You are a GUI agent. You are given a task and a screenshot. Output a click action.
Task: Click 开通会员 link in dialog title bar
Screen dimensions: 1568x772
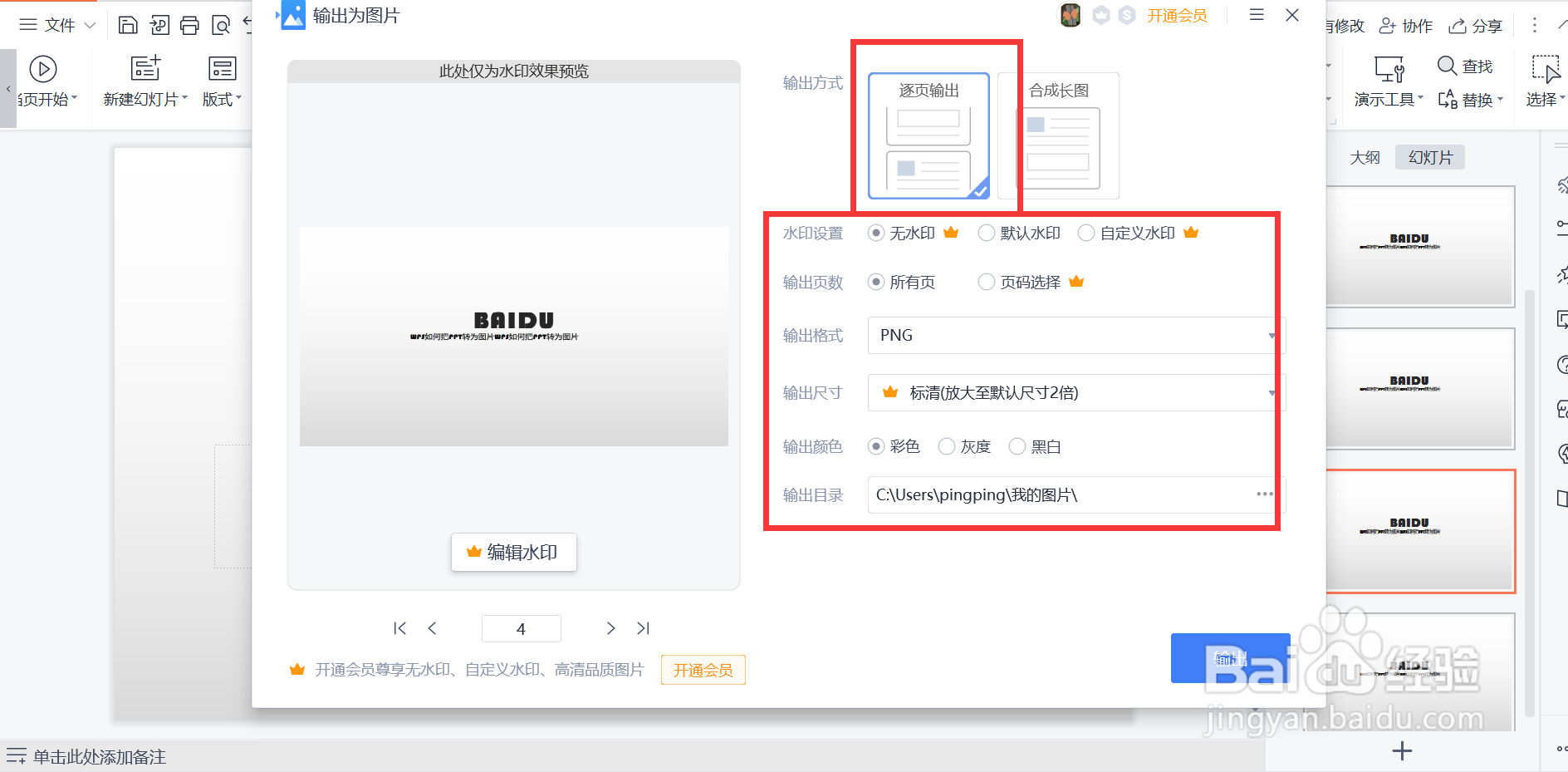click(1177, 16)
